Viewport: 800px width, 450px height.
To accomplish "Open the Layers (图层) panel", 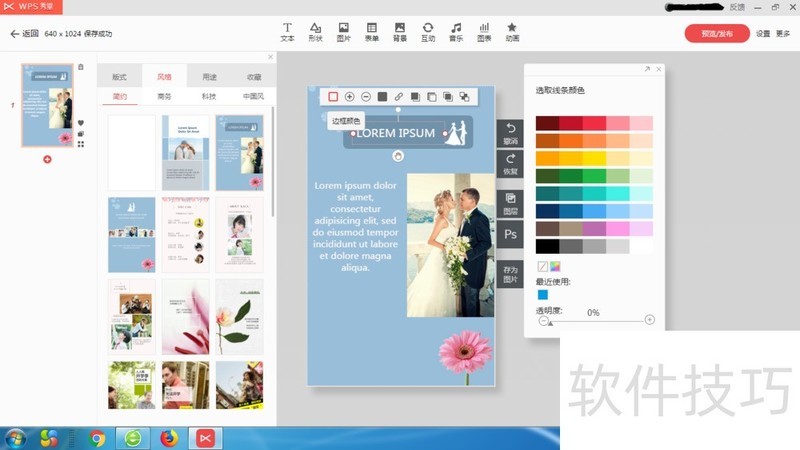I will click(510, 204).
